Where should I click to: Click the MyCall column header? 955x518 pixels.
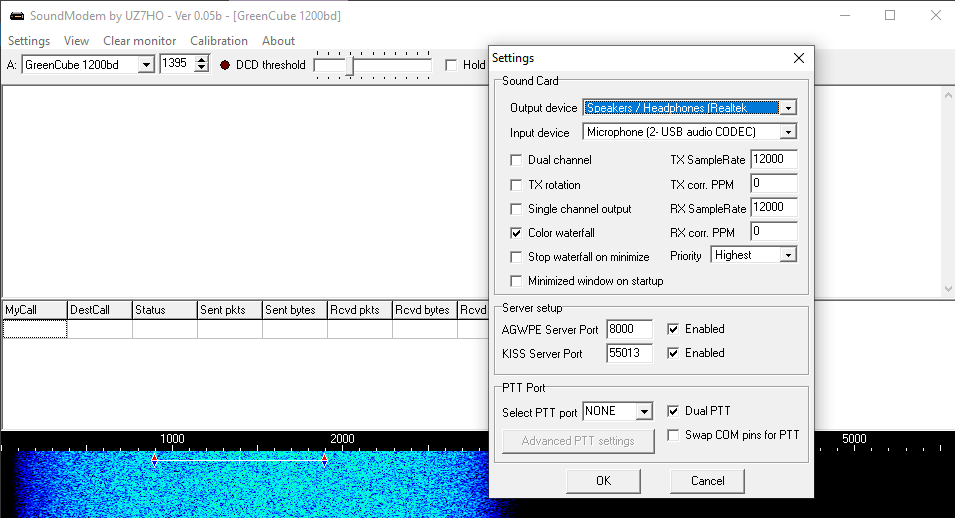coord(35,310)
